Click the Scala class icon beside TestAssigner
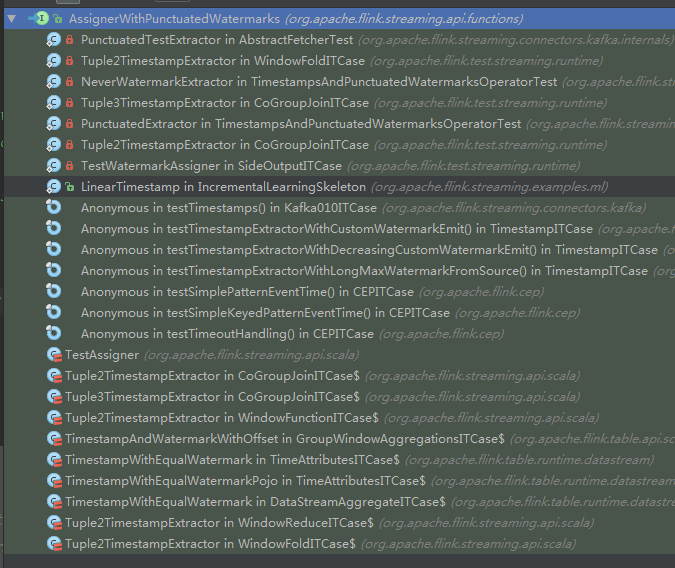 click(53, 355)
